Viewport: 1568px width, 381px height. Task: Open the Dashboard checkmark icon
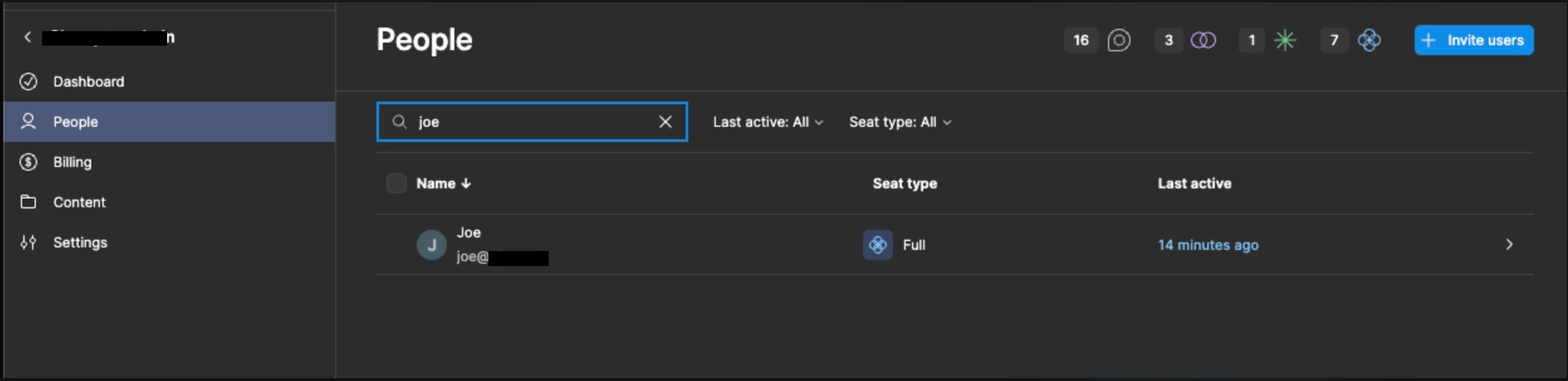[28, 82]
